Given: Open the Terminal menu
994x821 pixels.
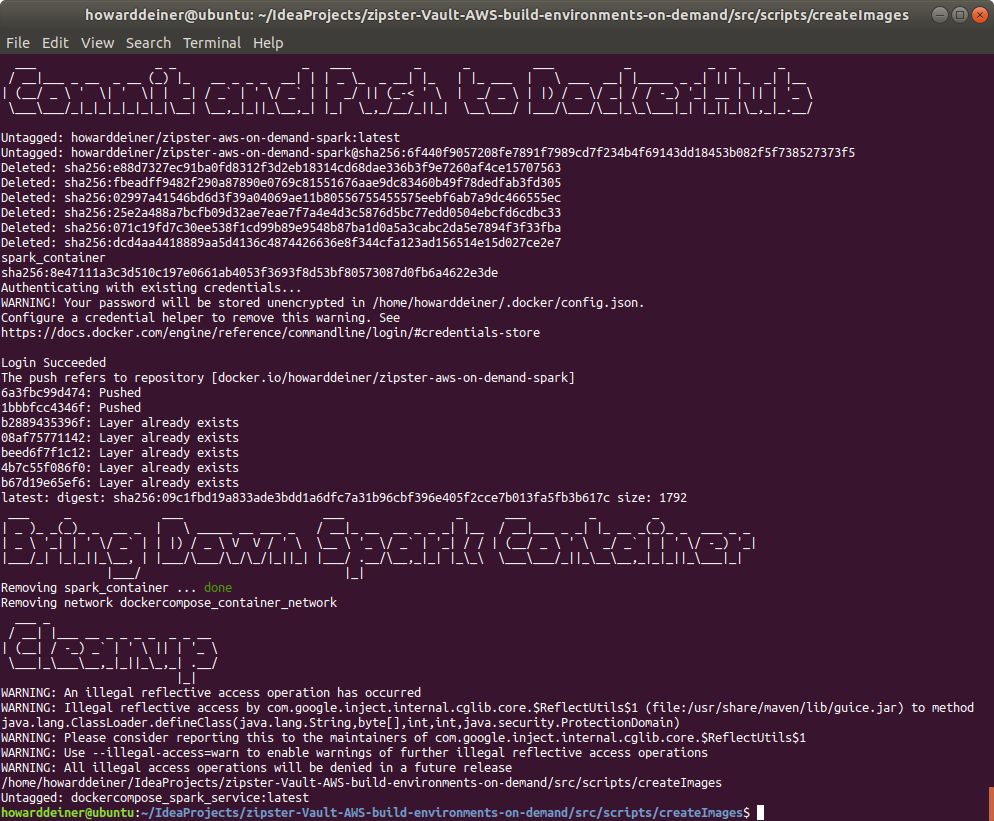Looking at the screenshot, I should pos(212,43).
